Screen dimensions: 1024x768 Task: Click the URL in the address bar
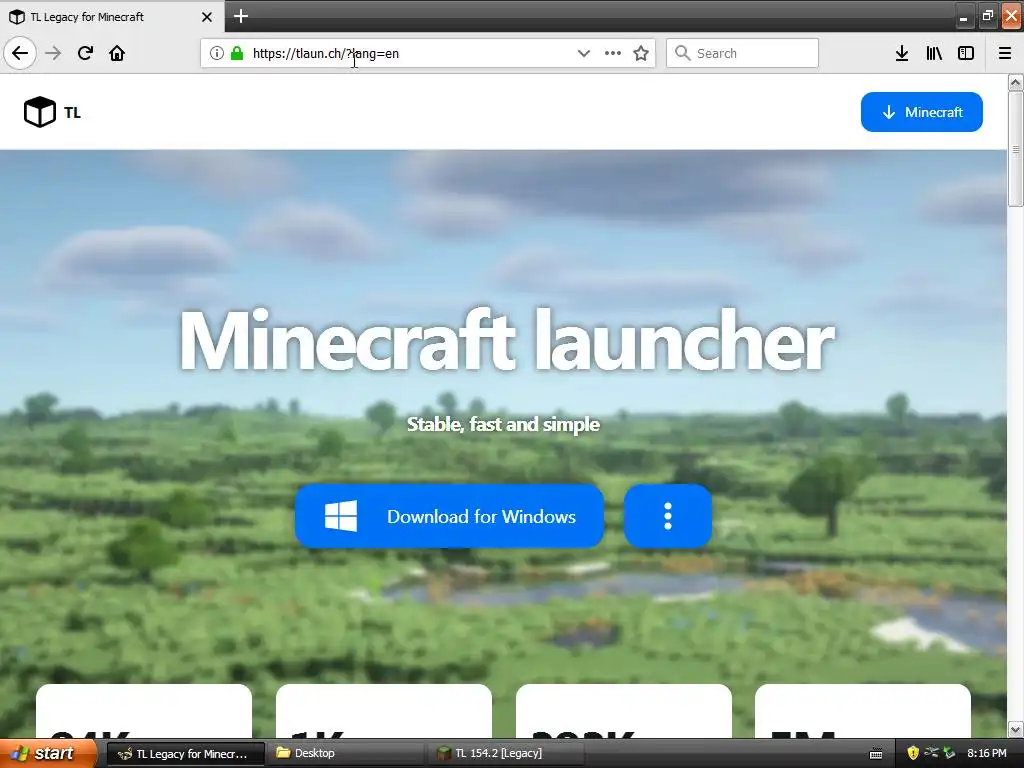(325, 54)
